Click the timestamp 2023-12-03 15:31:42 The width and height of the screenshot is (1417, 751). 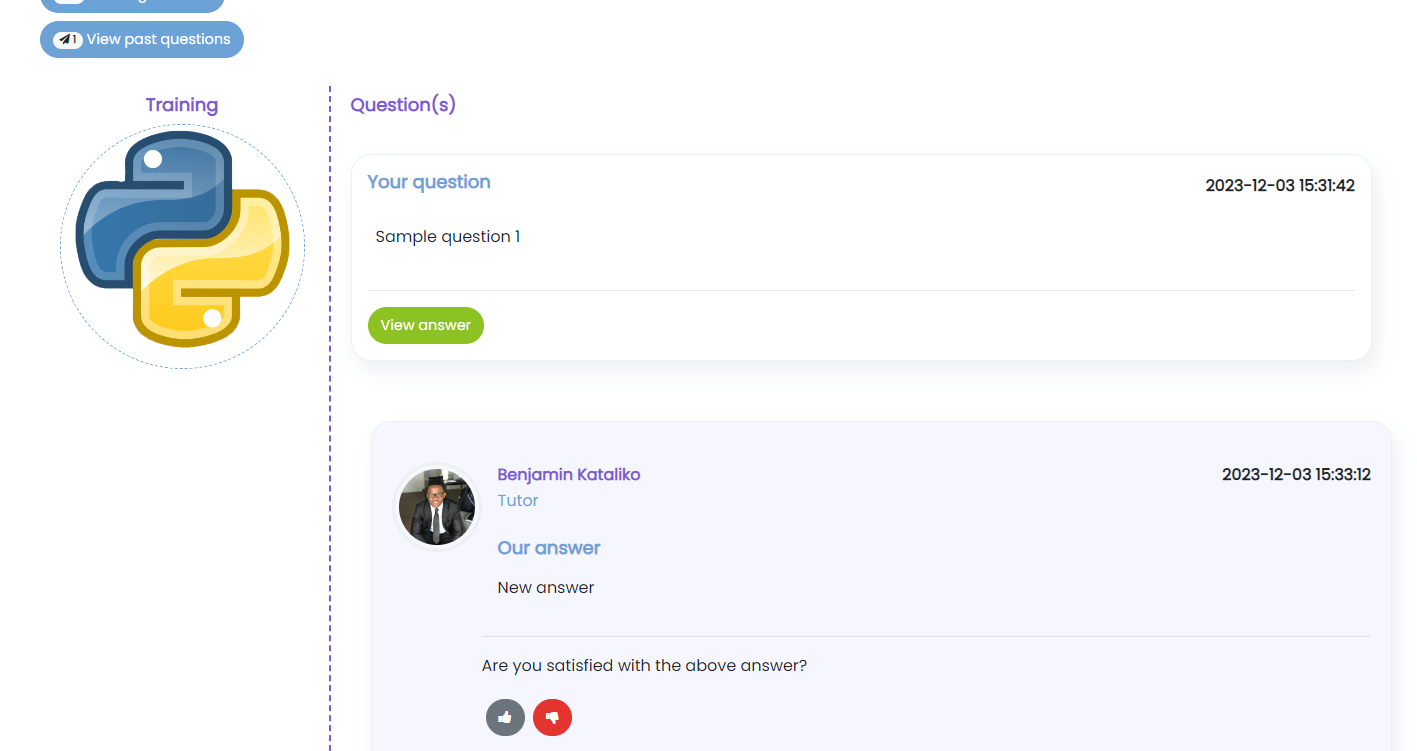coord(1280,185)
